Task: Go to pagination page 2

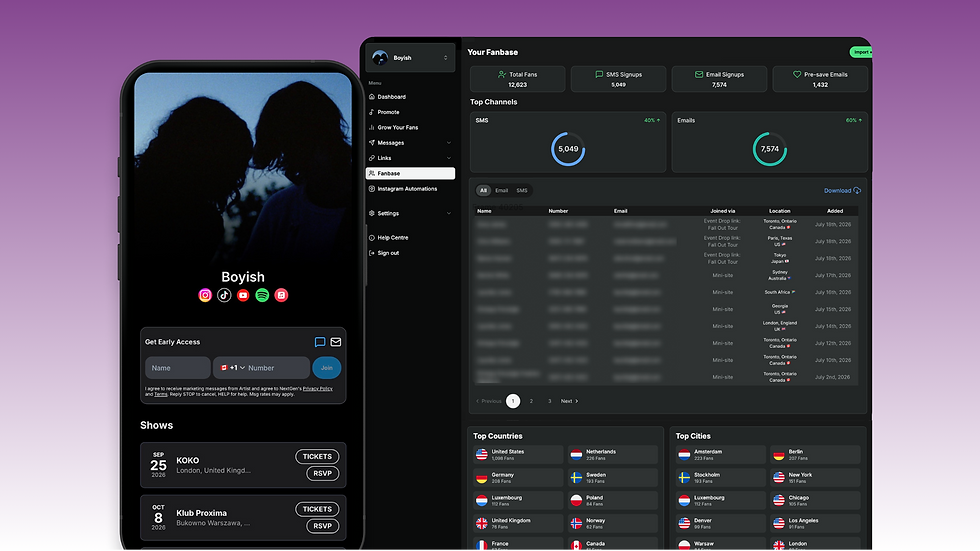Action: [531, 401]
